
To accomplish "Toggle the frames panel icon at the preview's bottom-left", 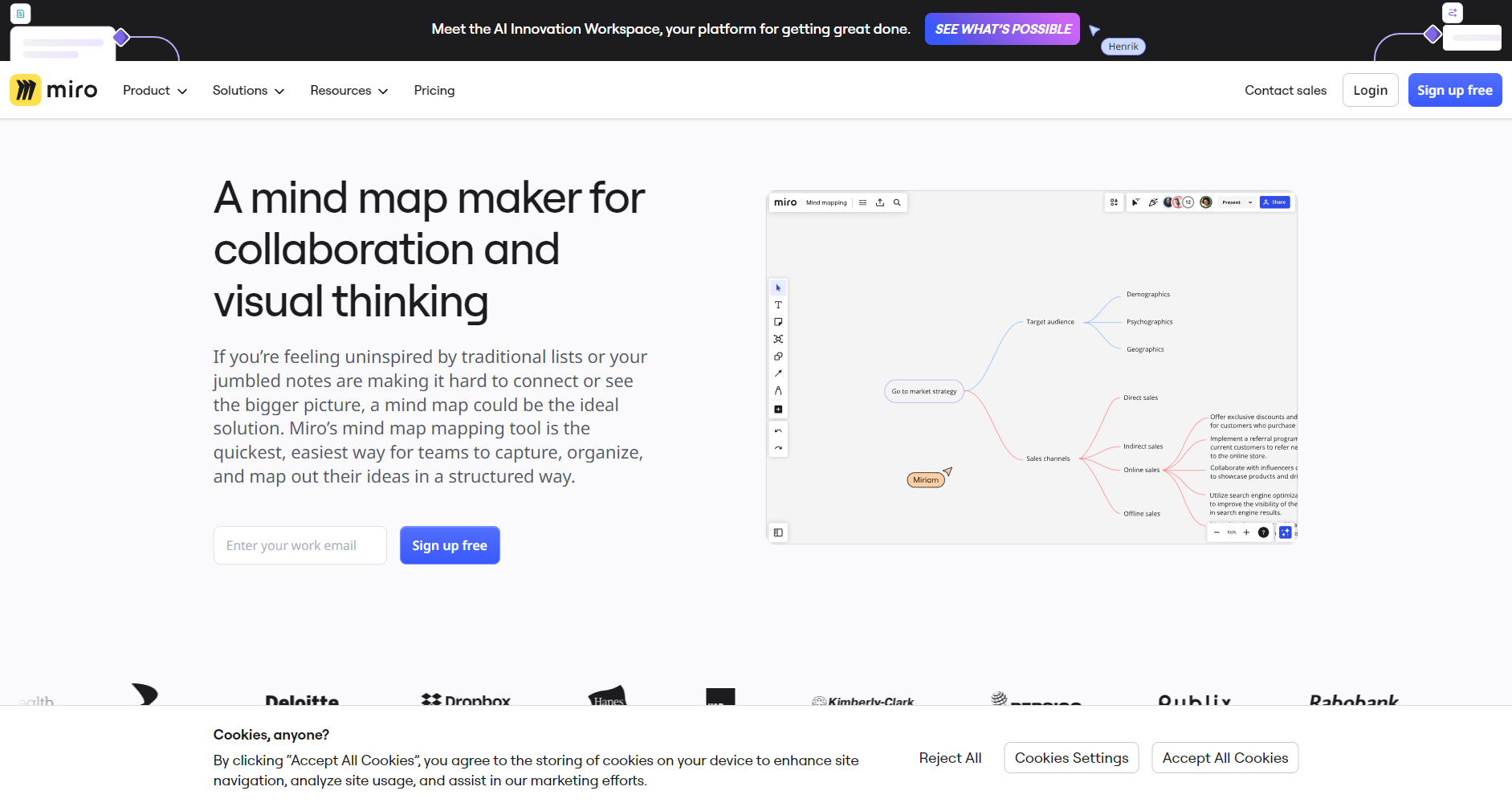I will (778, 532).
